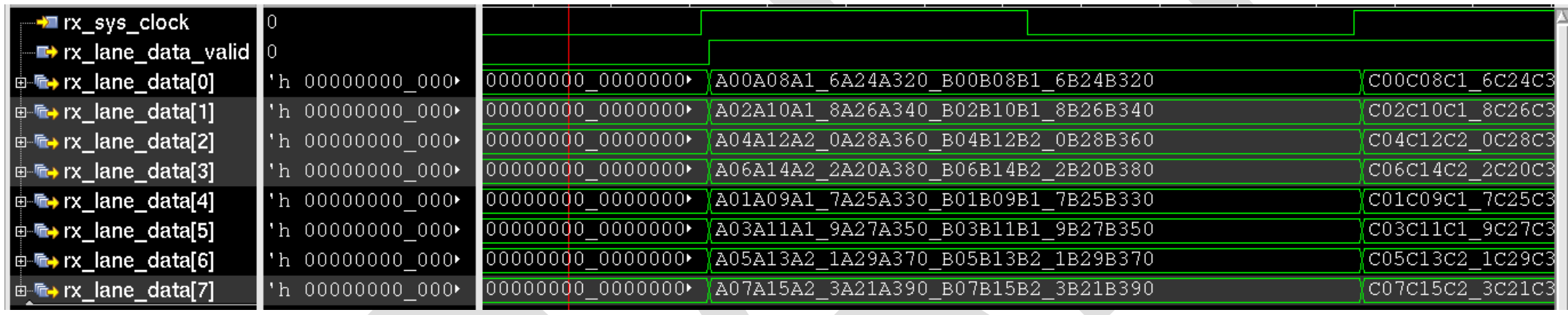Click the waveform vertical scrollbar up arrow
The image size is (1568, 315).
1561,17
